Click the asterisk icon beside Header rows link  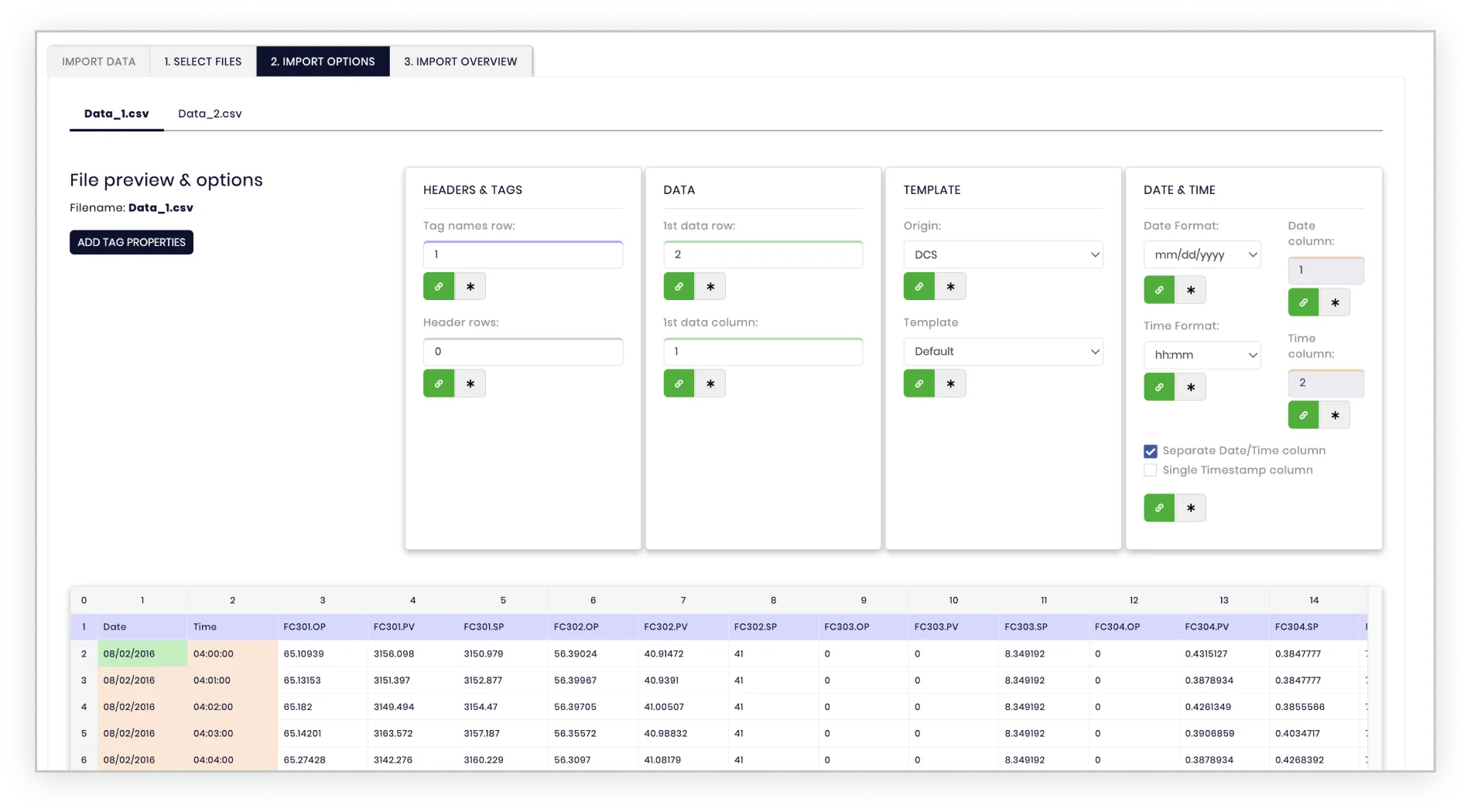click(469, 383)
